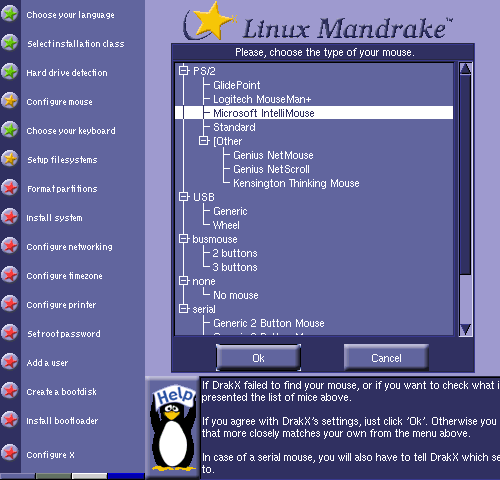Open the Install bootloader step
The height and width of the screenshot is (480, 500).
[x=62, y=421]
